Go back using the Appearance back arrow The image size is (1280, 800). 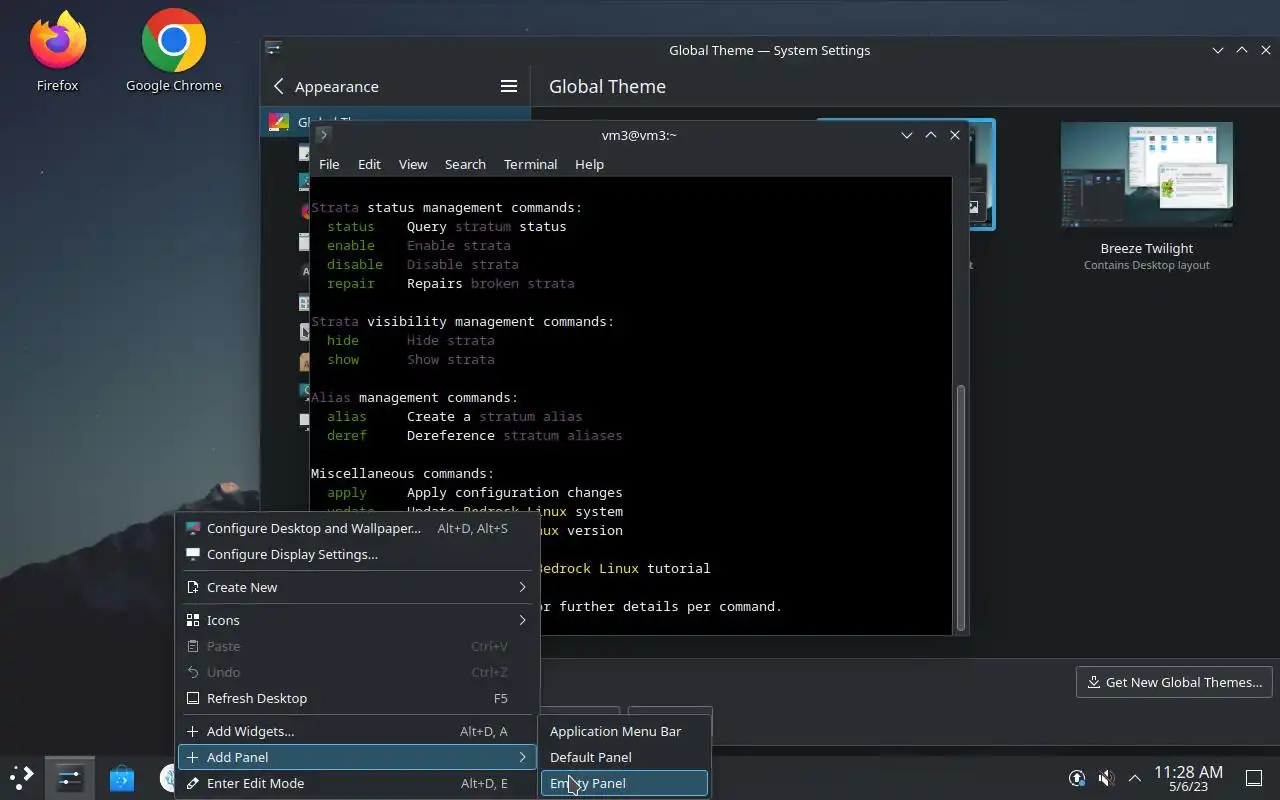pyautogui.click(x=279, y=86)
